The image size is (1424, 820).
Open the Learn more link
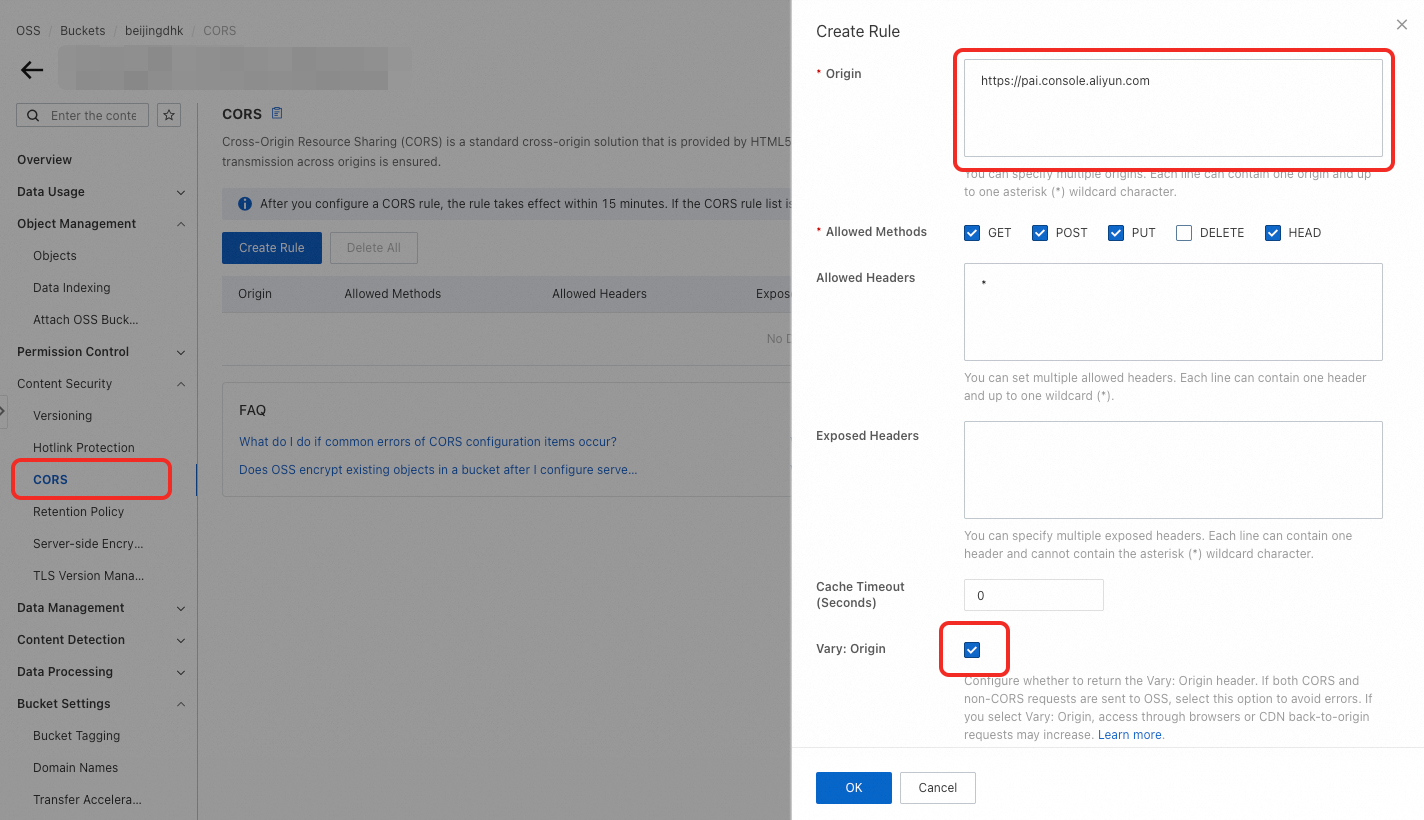(x=1130, y=735)
